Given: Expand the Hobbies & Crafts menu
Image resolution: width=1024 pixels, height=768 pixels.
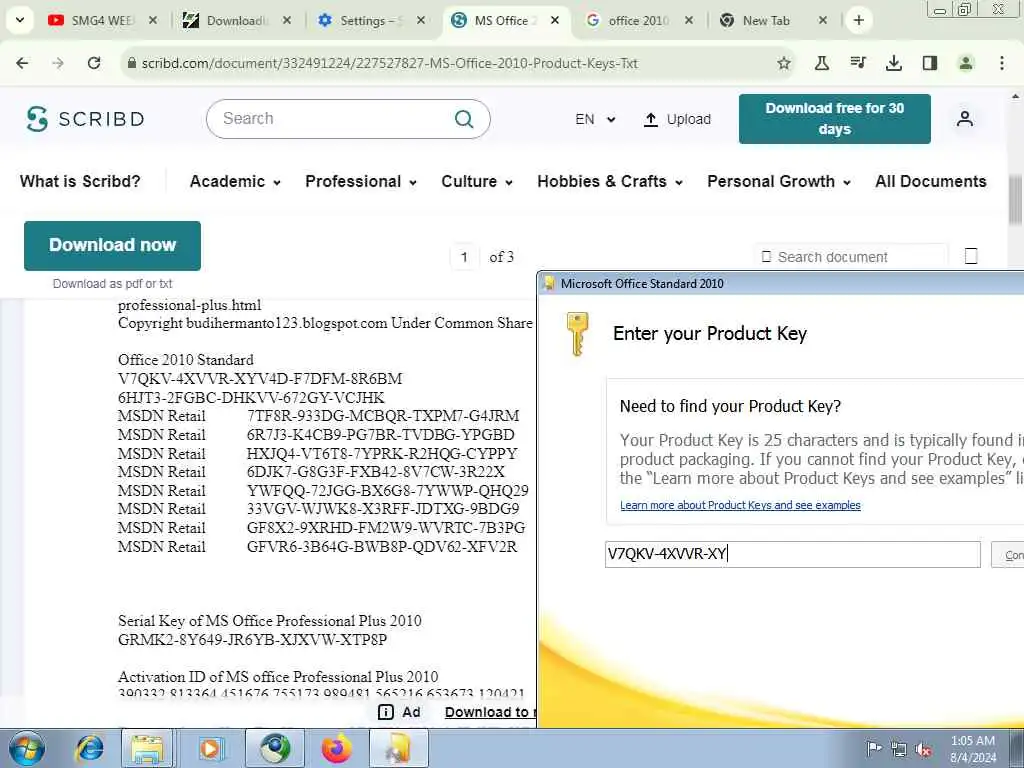Looking at the screenshot, I should [x=610, y=181].
